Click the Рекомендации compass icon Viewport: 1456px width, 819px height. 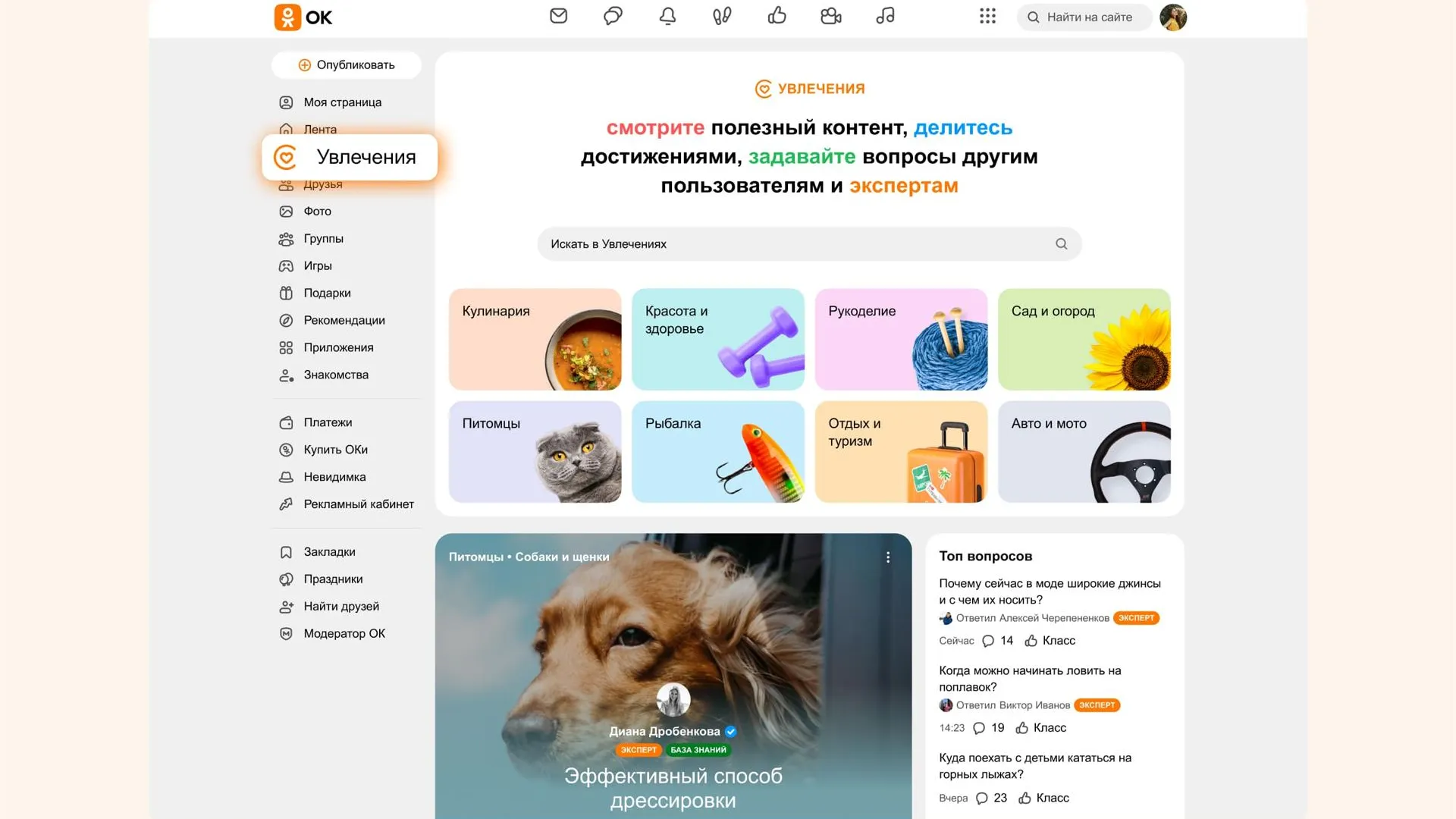(x=286, y=321)
